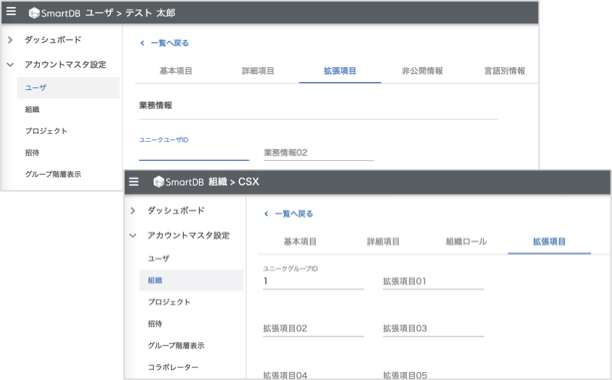The image size is (612, 380).
Task: Open 組織ロール tab in organization window
Action: click(x=466, y=242)
